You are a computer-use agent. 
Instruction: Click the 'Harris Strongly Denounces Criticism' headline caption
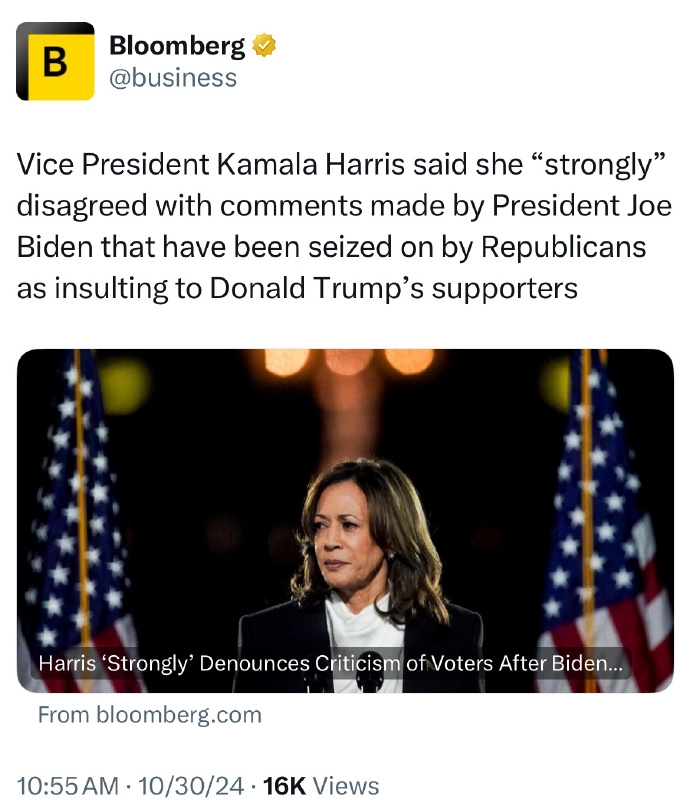point(331,663)
